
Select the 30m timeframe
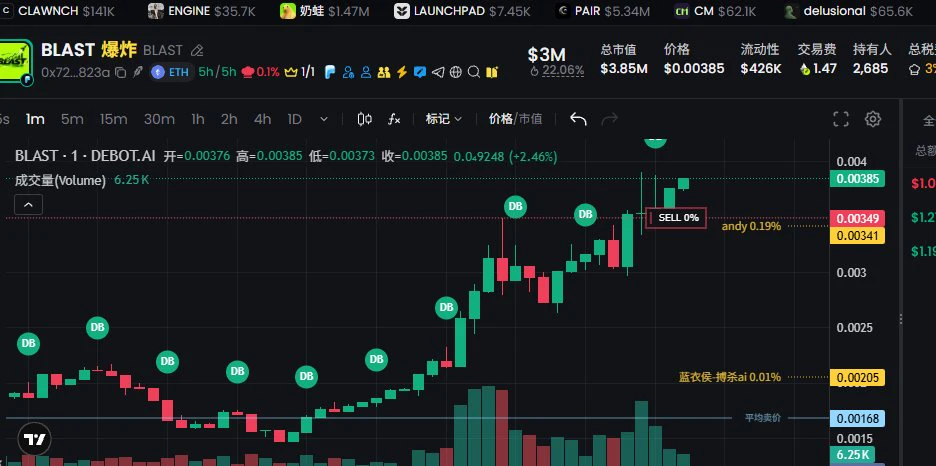[159, 119]
